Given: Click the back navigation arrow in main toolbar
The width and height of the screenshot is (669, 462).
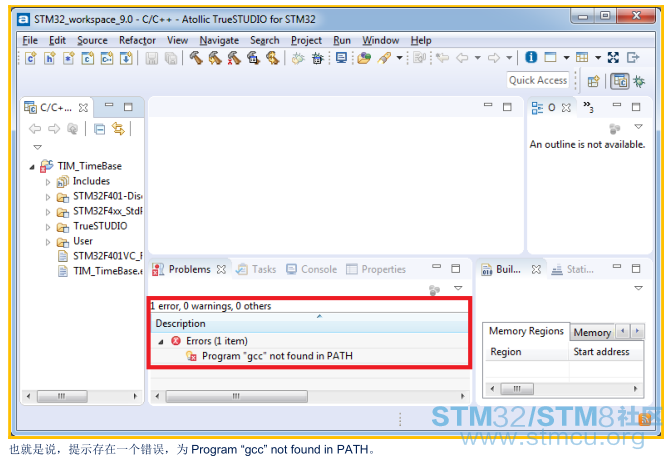Looking at the screenshot, I should click(x=462, y=58).
